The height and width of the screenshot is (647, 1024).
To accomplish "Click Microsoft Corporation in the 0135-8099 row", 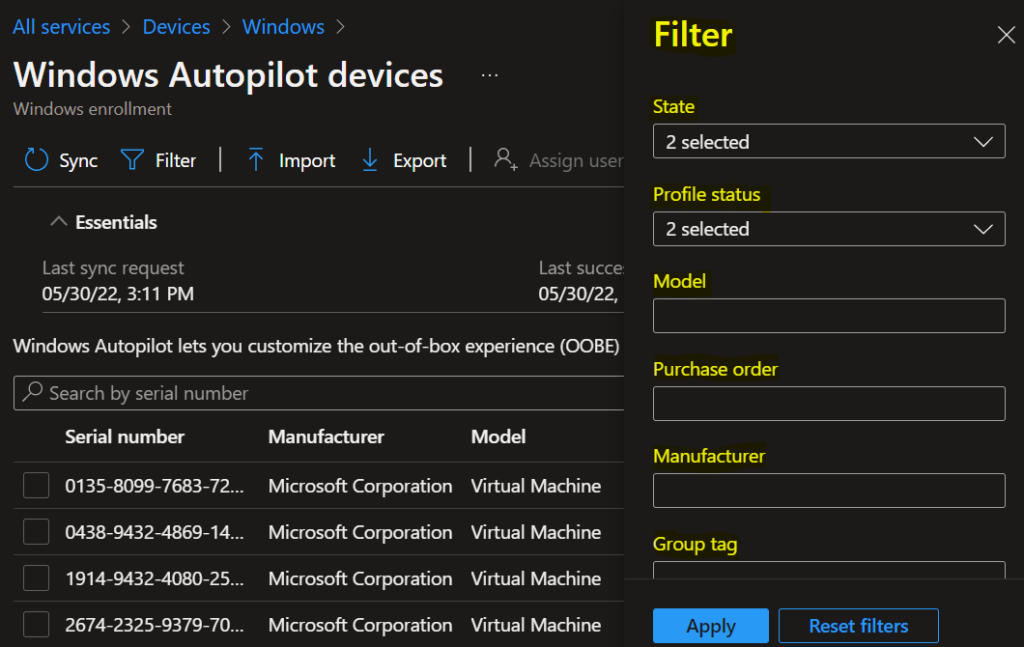I will click(360, 486).
